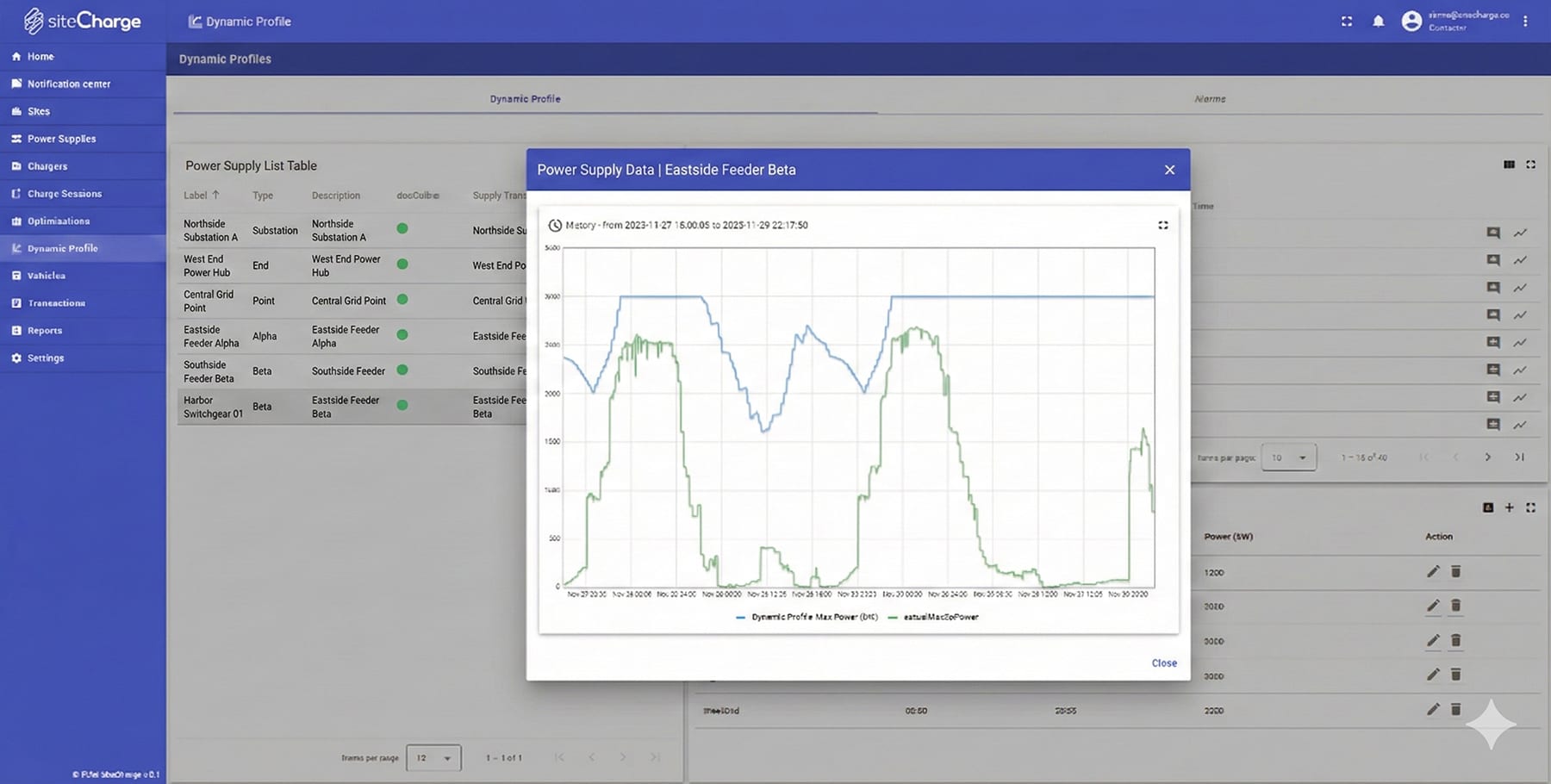Open the user account avatar icon

[1411, 22]
